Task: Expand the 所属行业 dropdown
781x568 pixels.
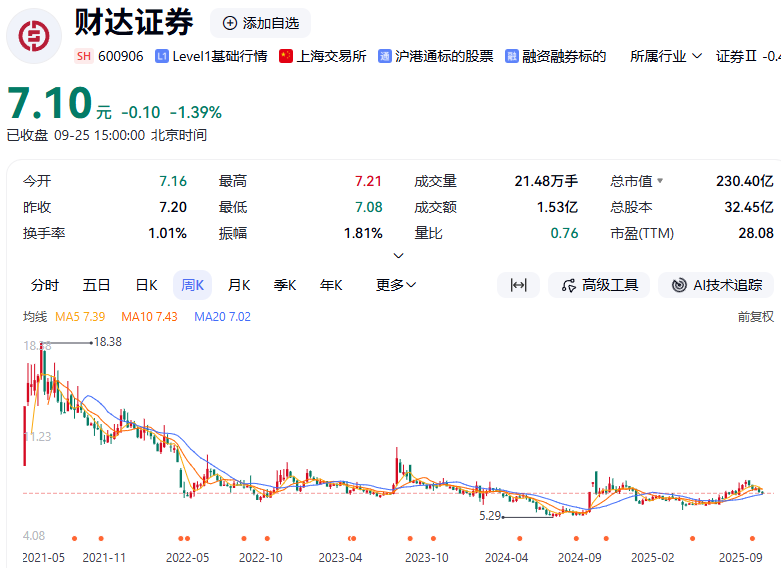Action: [x=666, y=56]
